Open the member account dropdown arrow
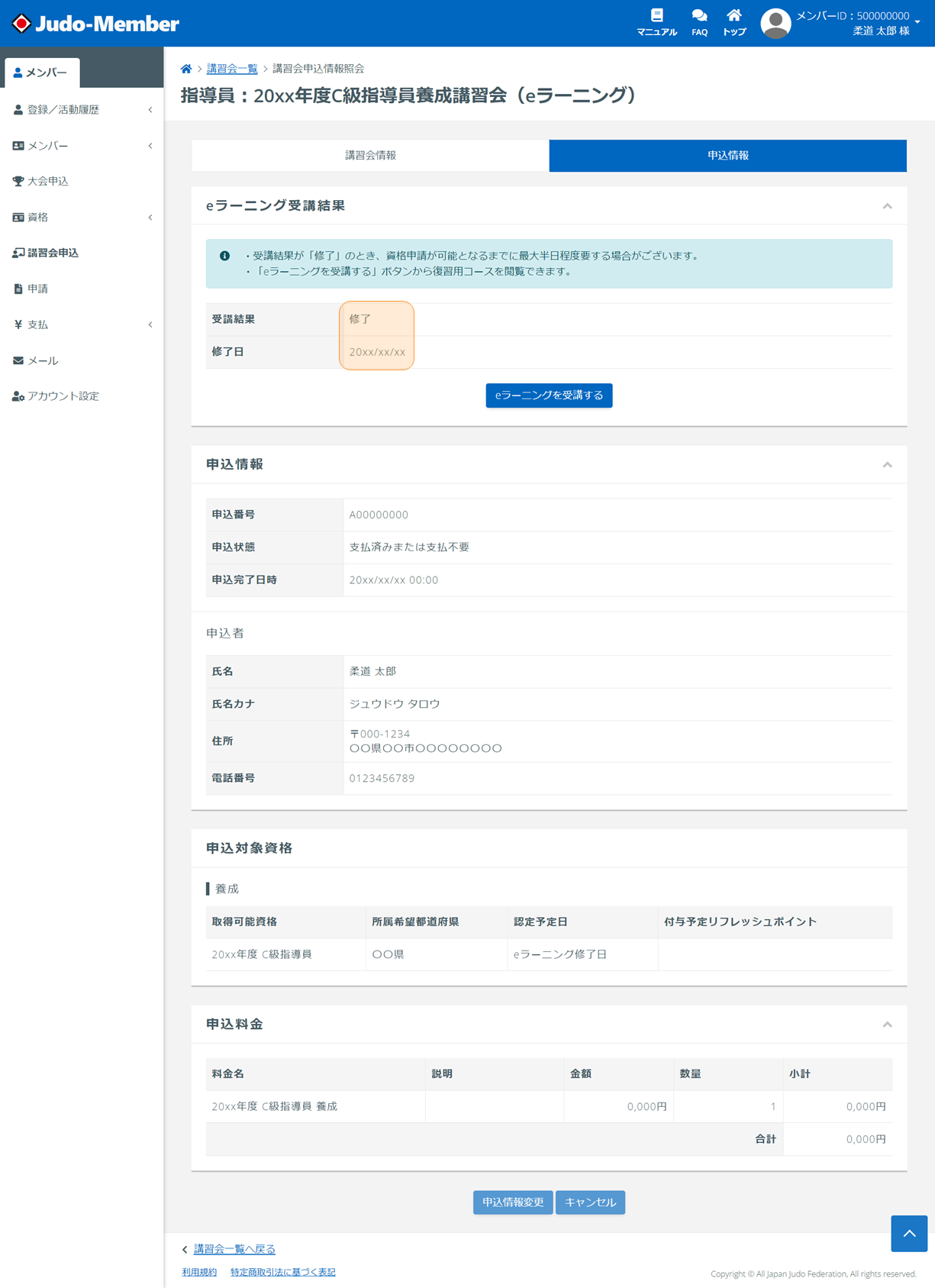 (917, 22)
